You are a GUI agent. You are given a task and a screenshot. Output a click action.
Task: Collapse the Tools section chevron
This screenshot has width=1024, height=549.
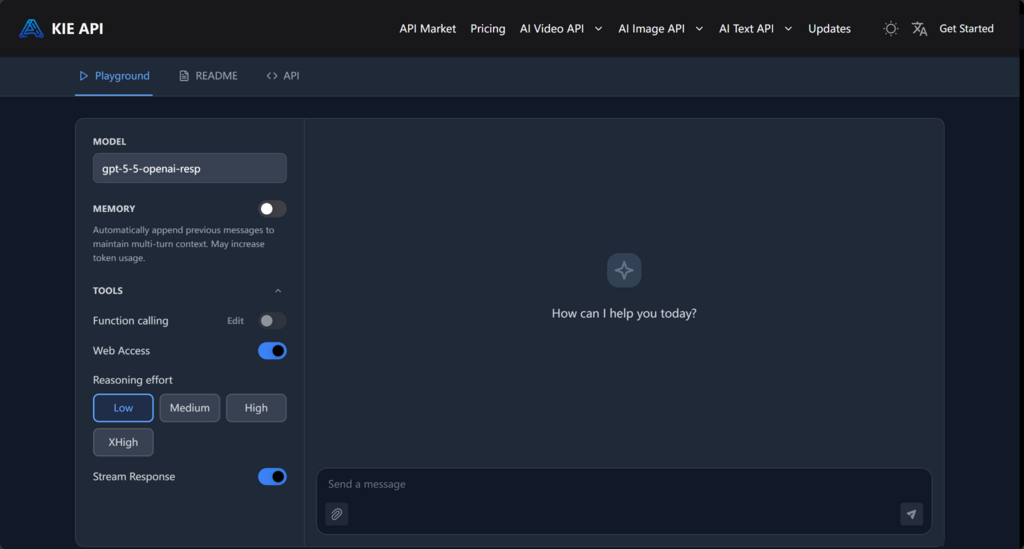click(278, 291)
